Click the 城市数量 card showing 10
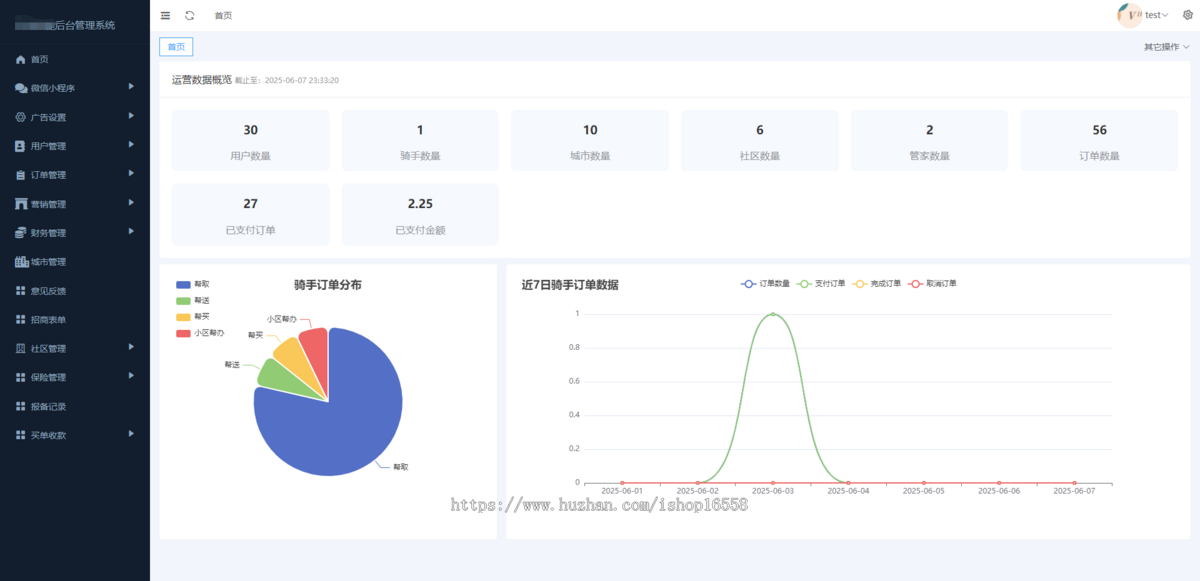The width and height of the screenshot is (1200, 581). pos(590,140)
